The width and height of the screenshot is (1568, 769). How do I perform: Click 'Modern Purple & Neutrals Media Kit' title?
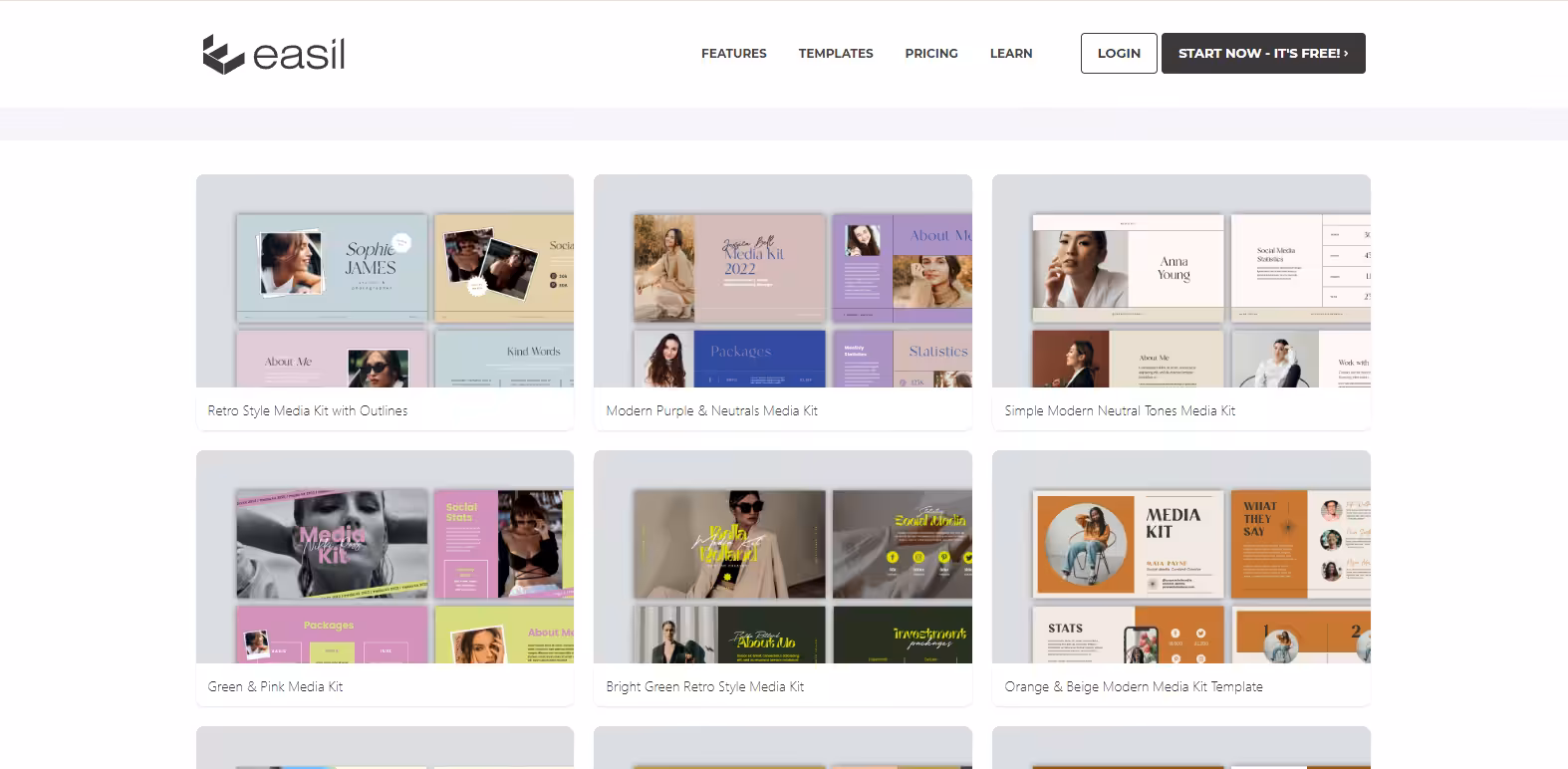pos(711,410)
